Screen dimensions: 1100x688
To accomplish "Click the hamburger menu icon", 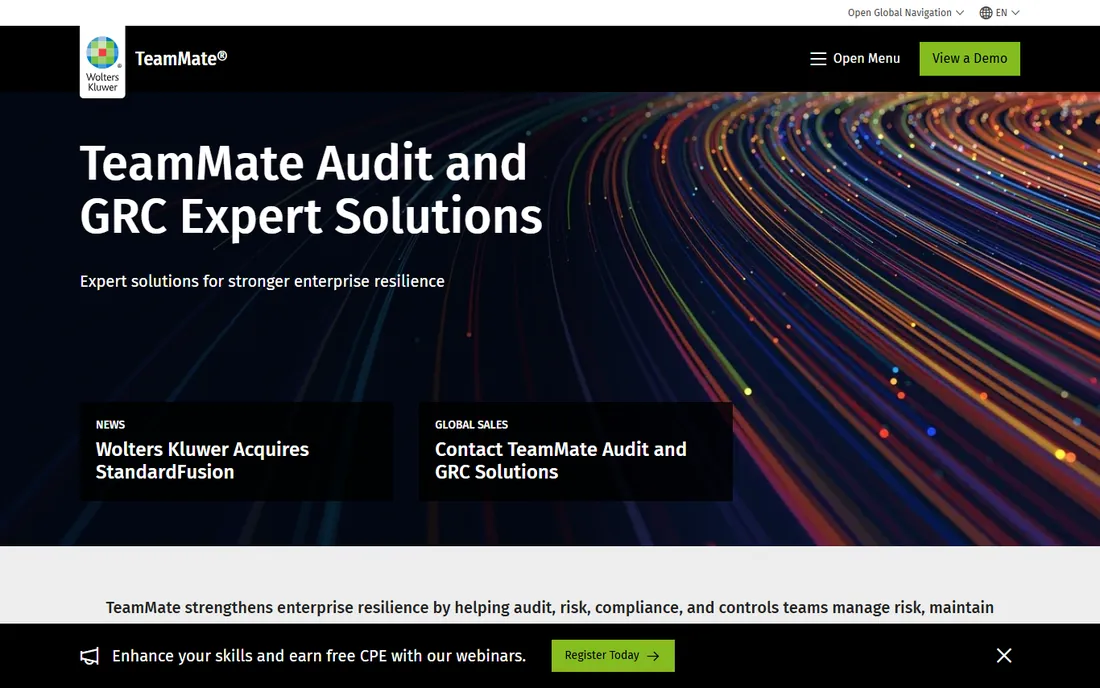I will (x=818, y=59).
